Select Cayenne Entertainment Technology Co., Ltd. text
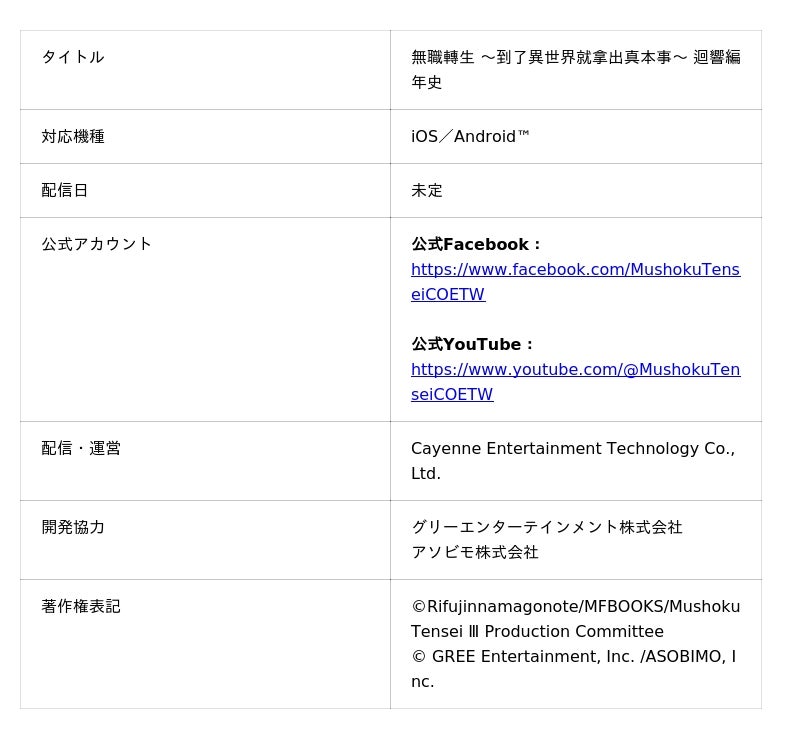Image resolution: width=800 pixels, height=739 pixels. (573, 461)
